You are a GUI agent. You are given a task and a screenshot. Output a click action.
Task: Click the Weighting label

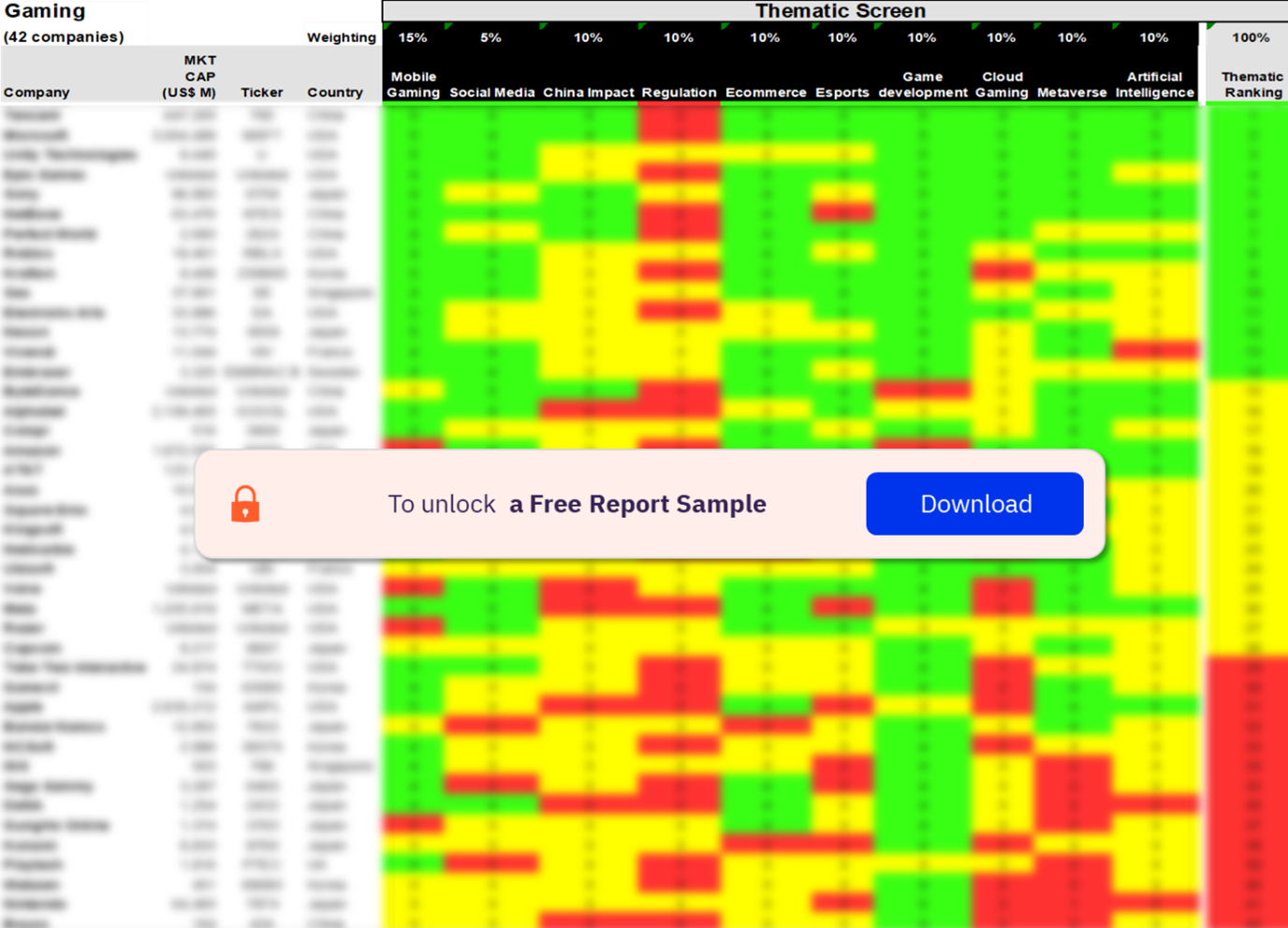point(342,37)
